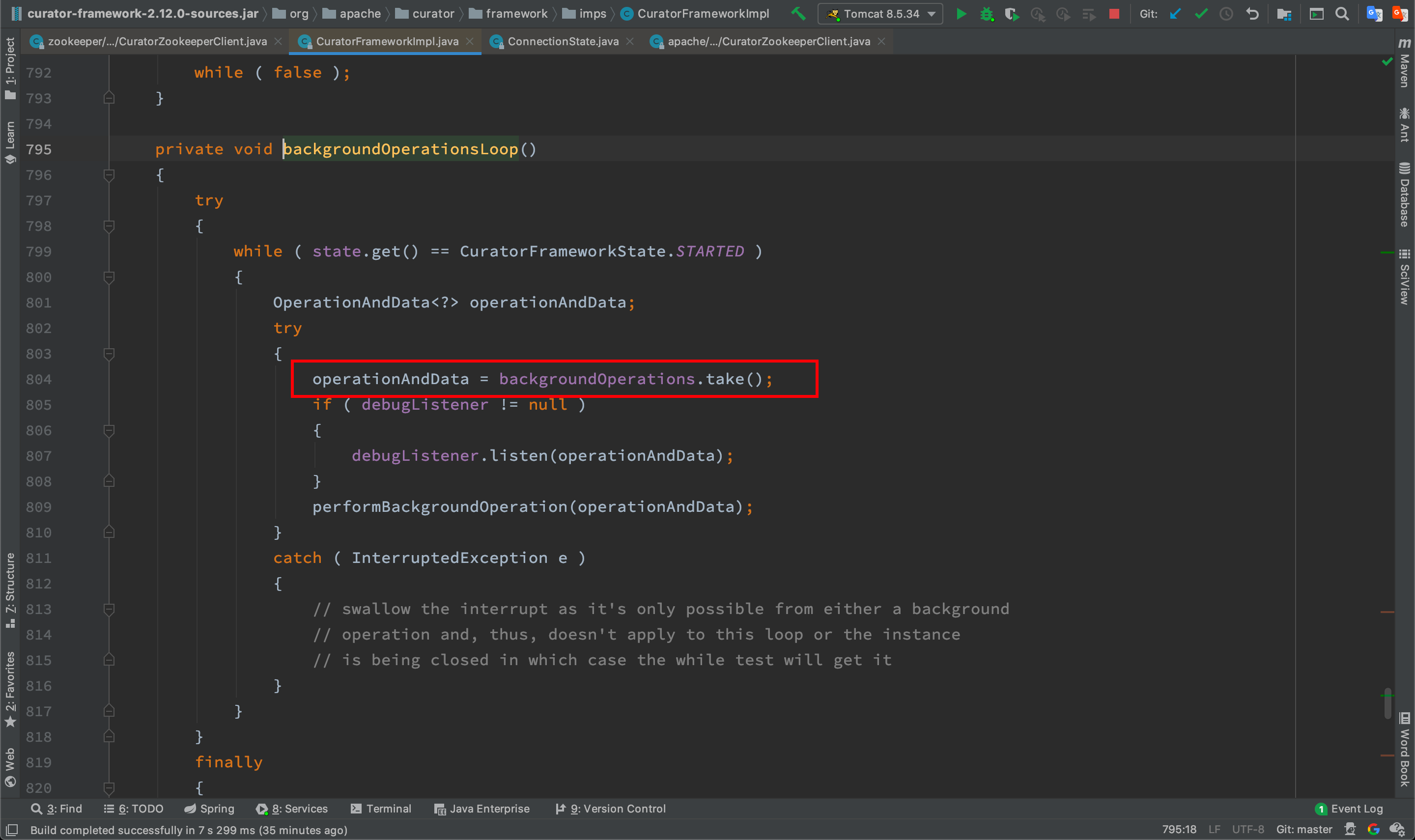Click UTF-8 encoding in status bar
Screen dimensions: 1415x840
(x=1247, y=830)
